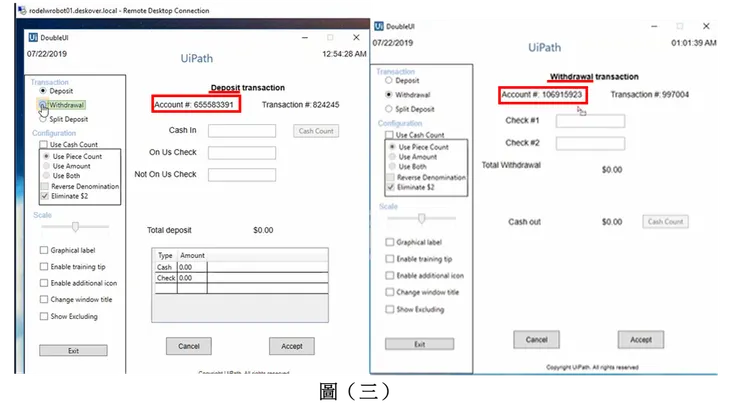Toggle Reverse Denomination in left window
The width and height of the screenshot is (740, 415).
(45, 186)
